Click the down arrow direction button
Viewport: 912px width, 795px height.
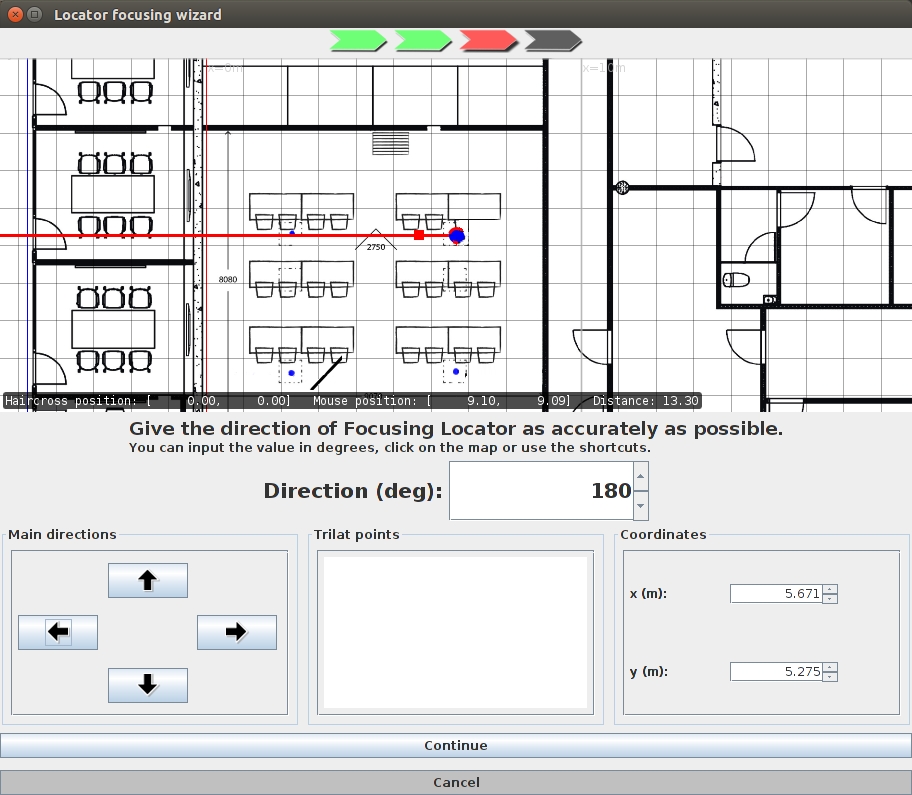coord(148,685)
